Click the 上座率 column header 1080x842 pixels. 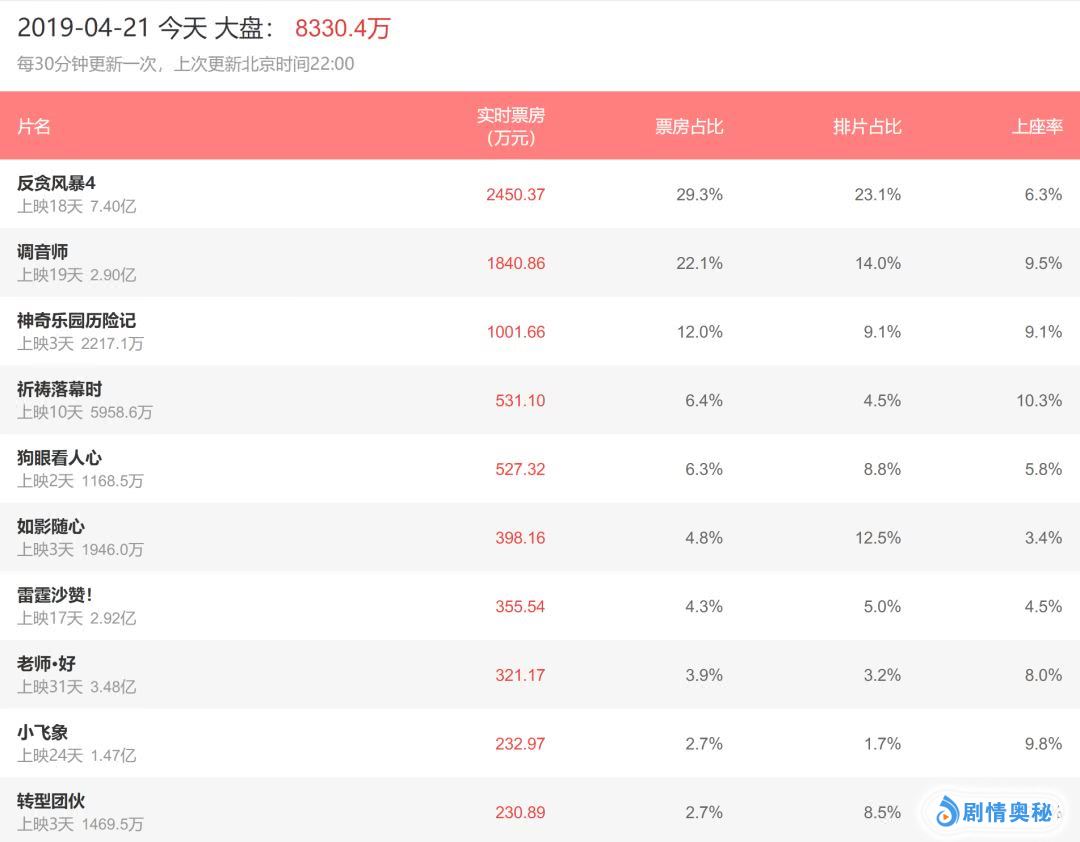click(x=1037, y=127)
